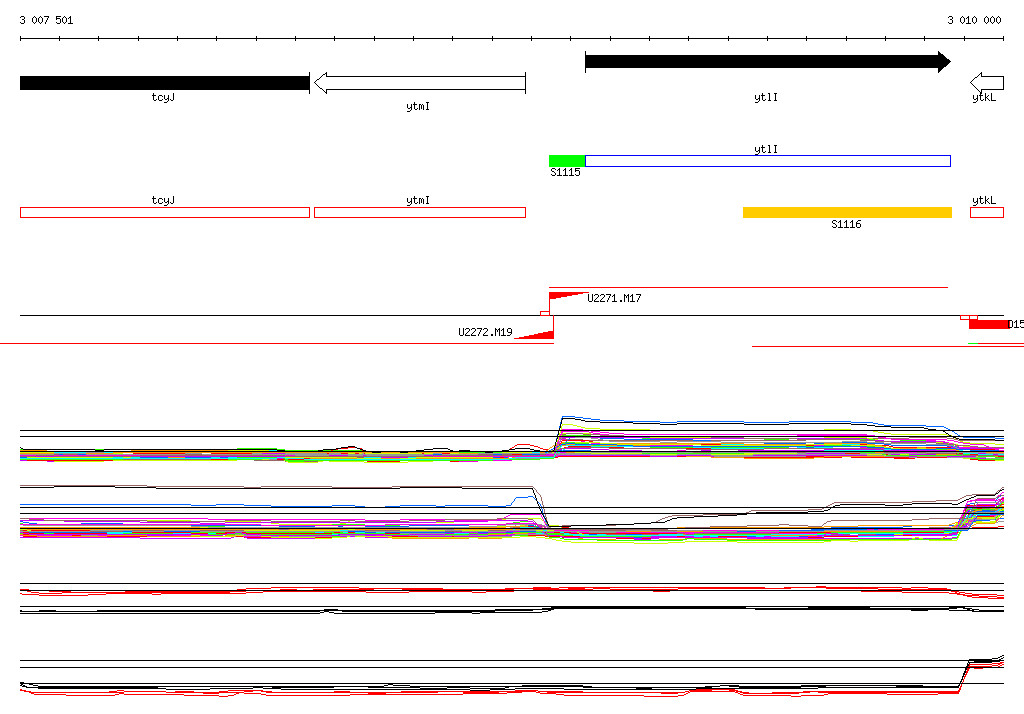Click the red outlined ytkL box
The image size is (1024, 714).
[987, 212]
